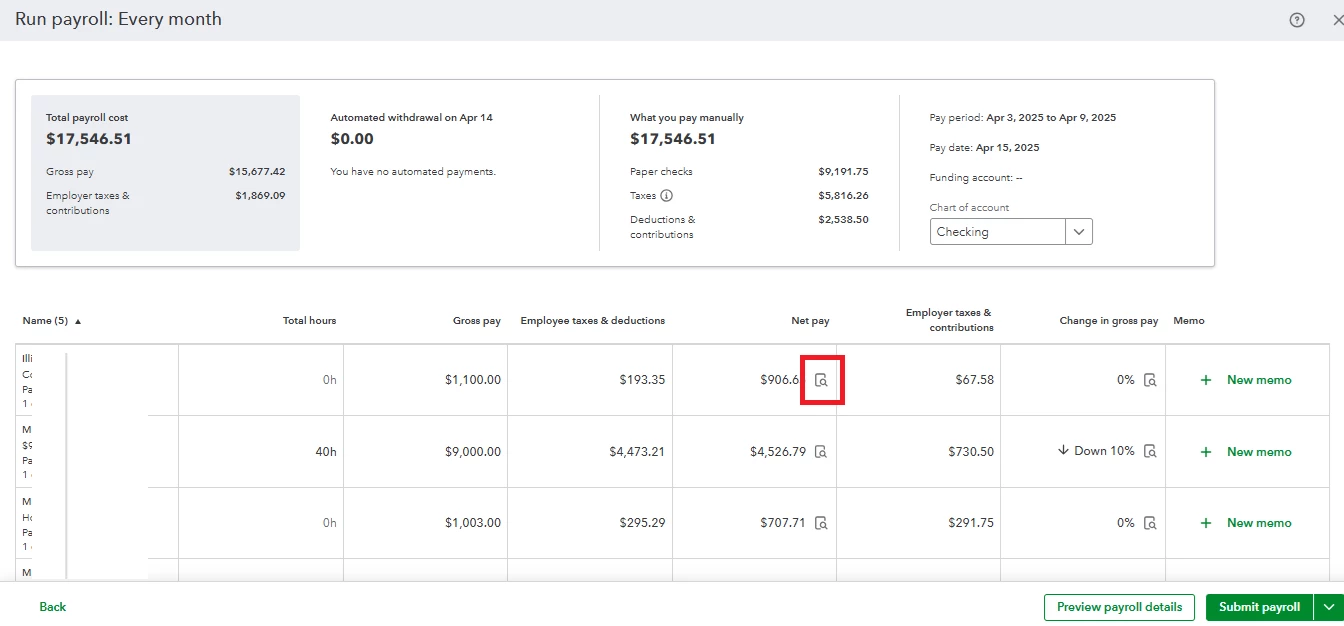Click Total hours column header
Screen dimensions: 1344x626
click(x=310, y=321)
